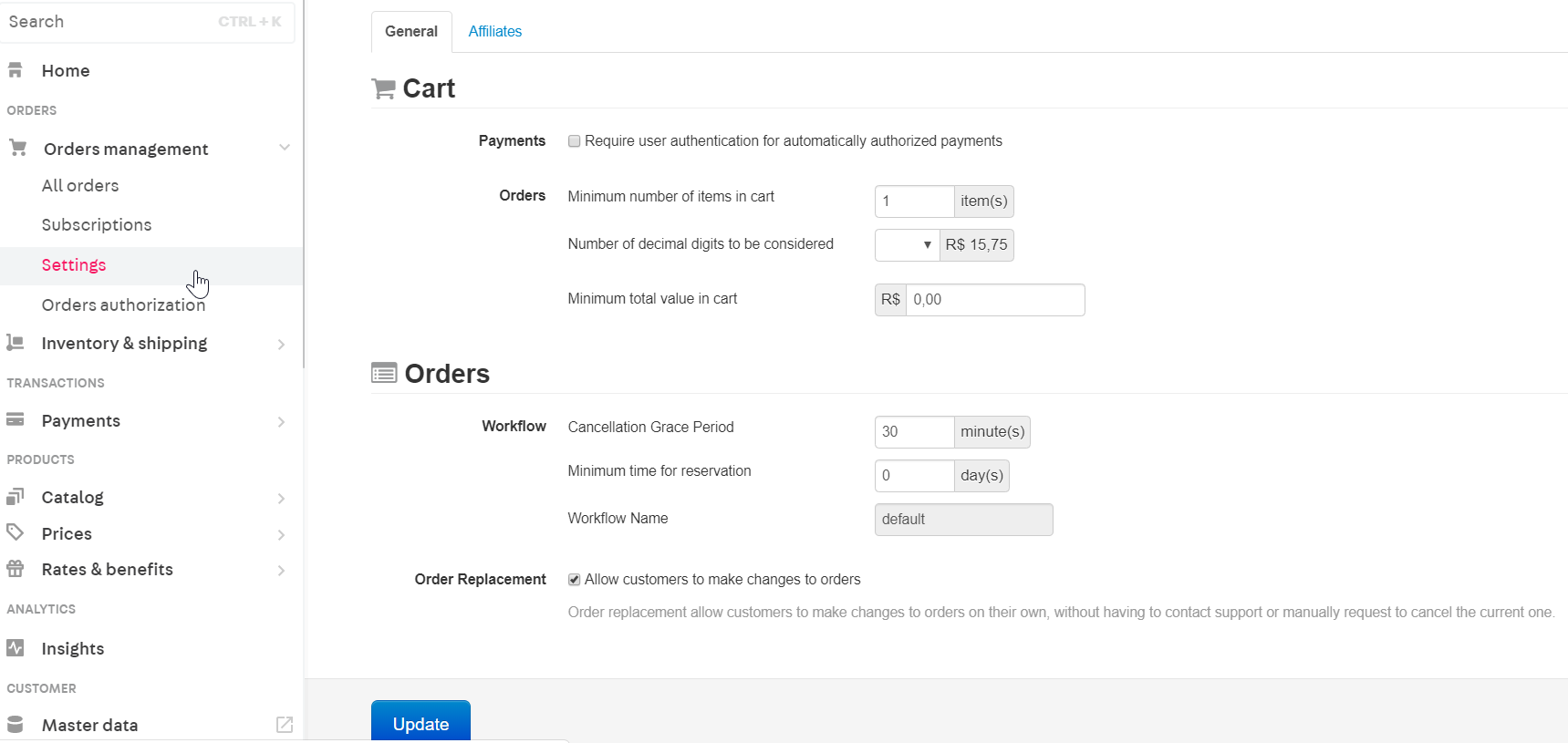
Task: Open Master data external link icon
Action: tap(285, 725)
